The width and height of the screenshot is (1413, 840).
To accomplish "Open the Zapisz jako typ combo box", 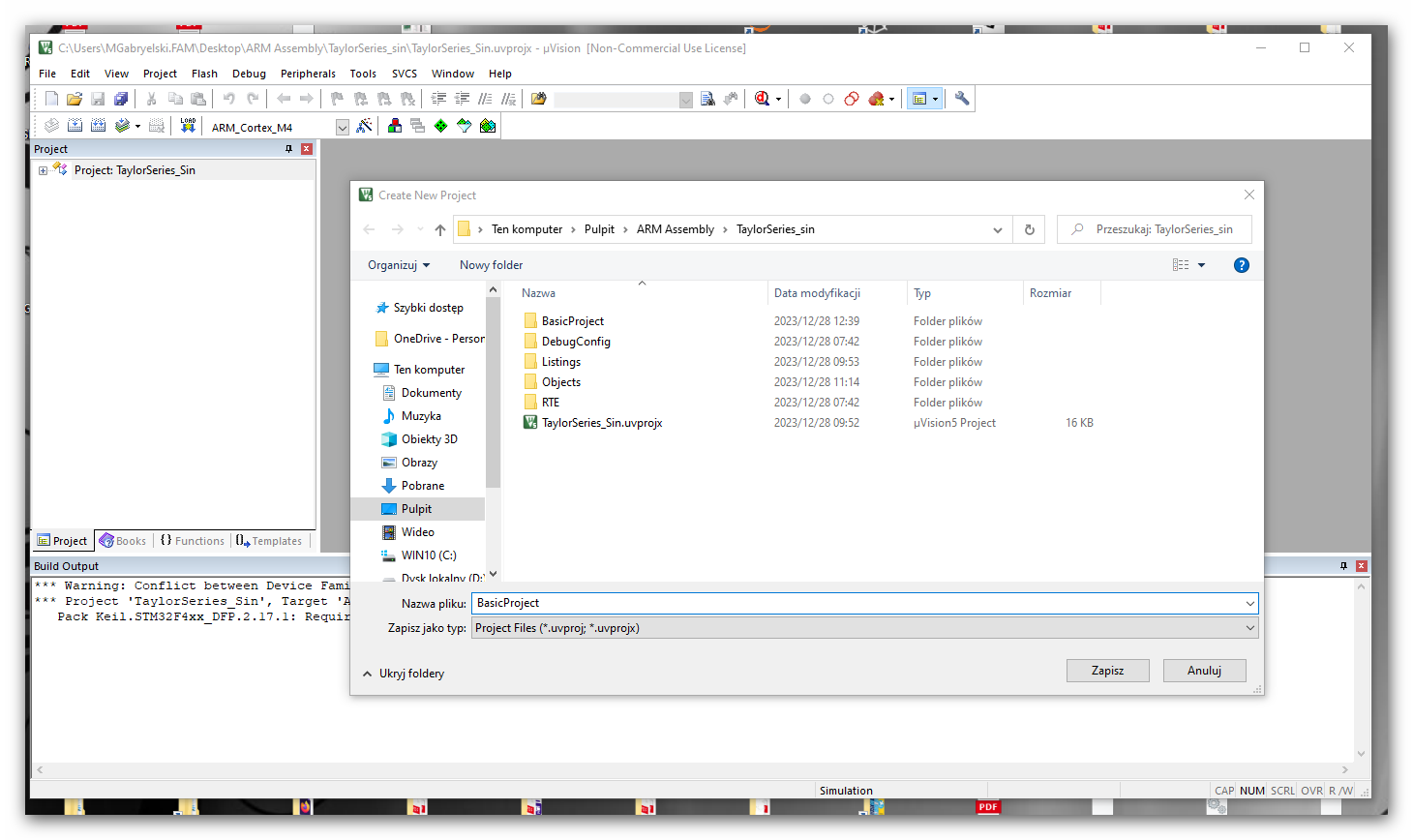I will click(865, 628).
